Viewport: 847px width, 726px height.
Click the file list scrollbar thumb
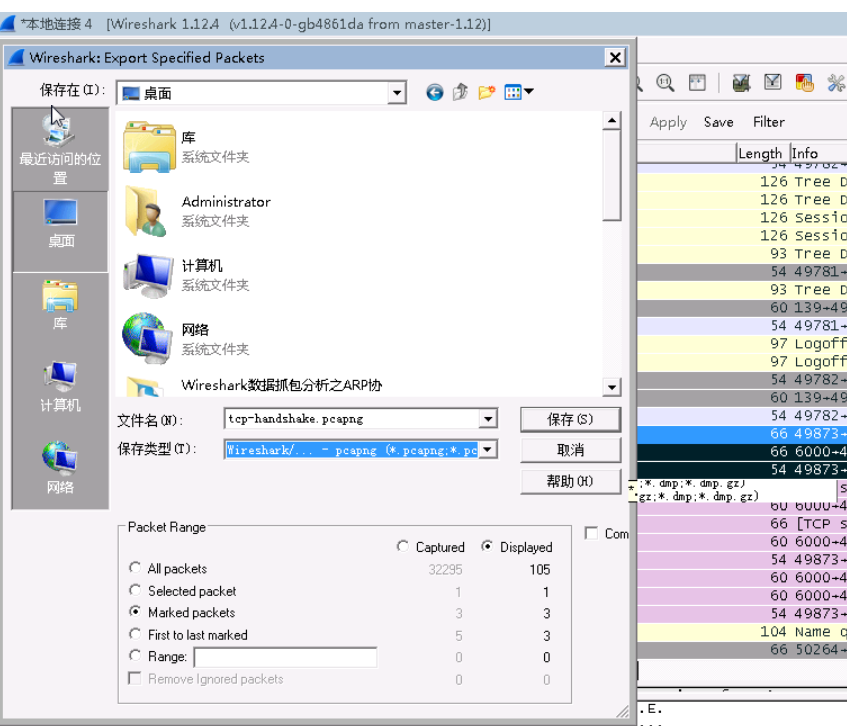(611, 175)
